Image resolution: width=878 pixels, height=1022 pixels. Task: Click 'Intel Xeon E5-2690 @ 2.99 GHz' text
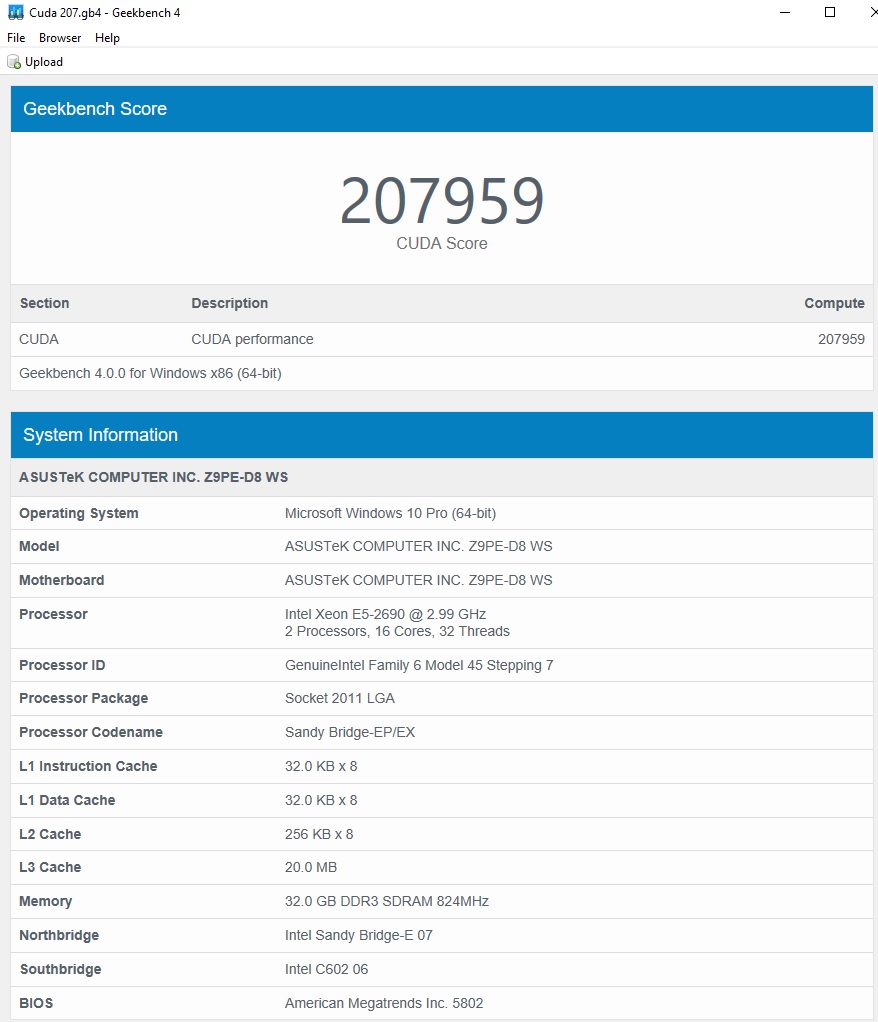(385, 614)
